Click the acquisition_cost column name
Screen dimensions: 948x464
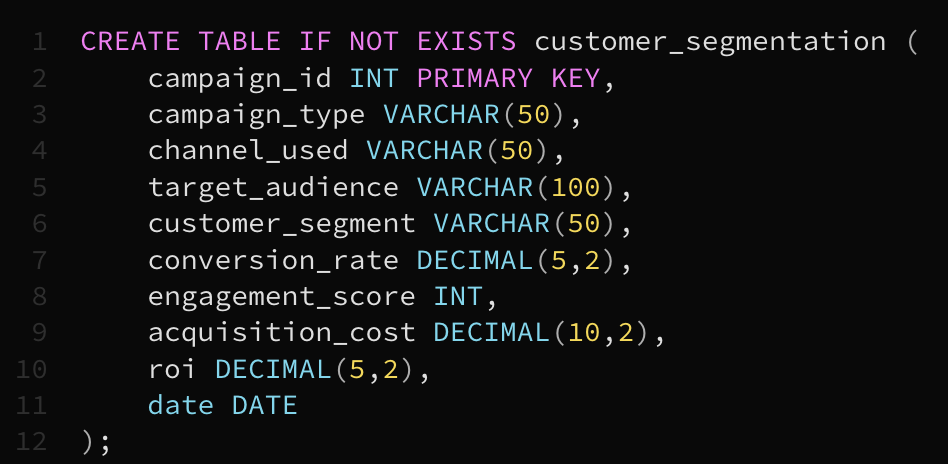tap(281, 333)
